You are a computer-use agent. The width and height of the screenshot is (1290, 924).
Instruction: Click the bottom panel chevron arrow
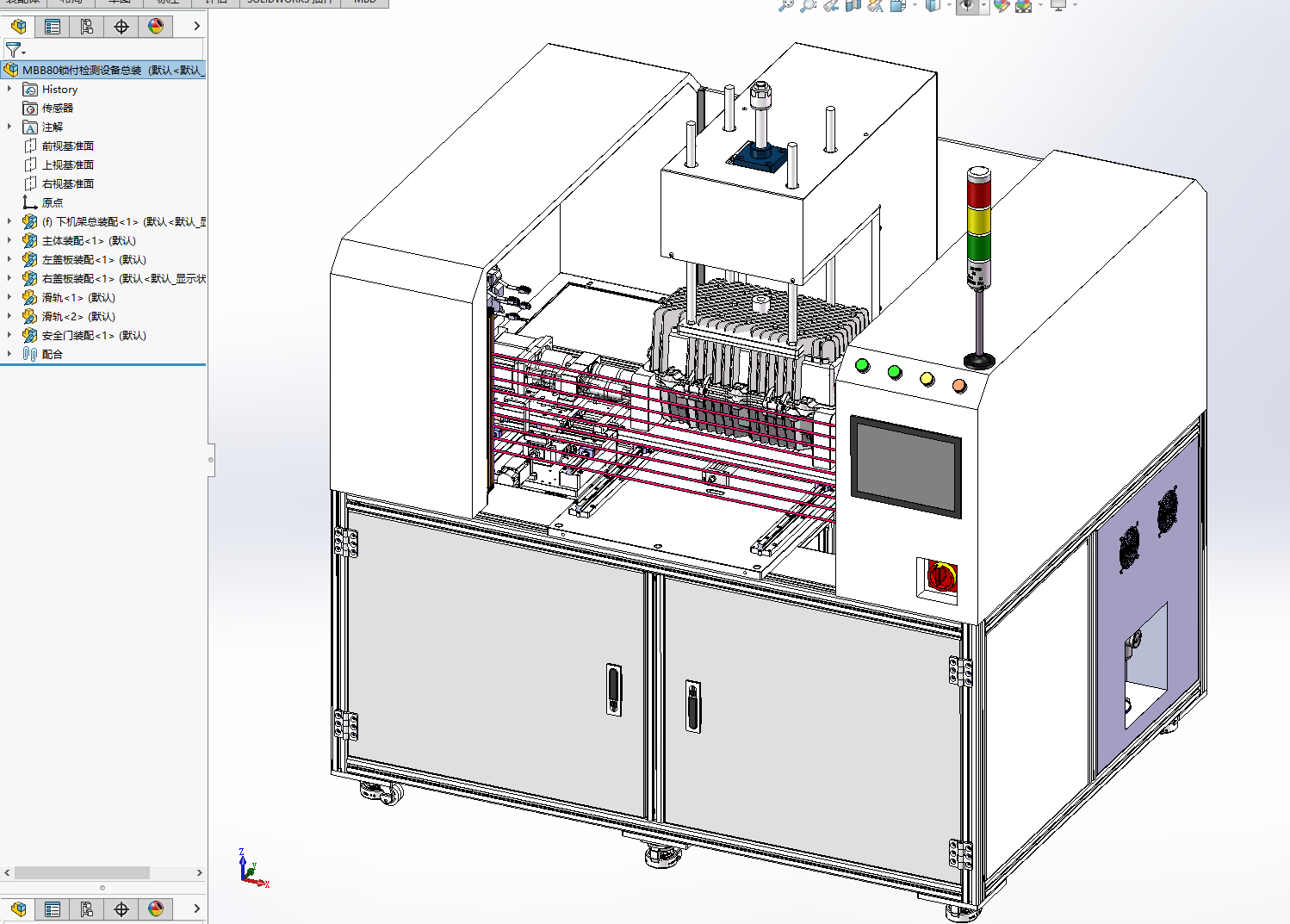pyautogui.click(x=196, y=908)
